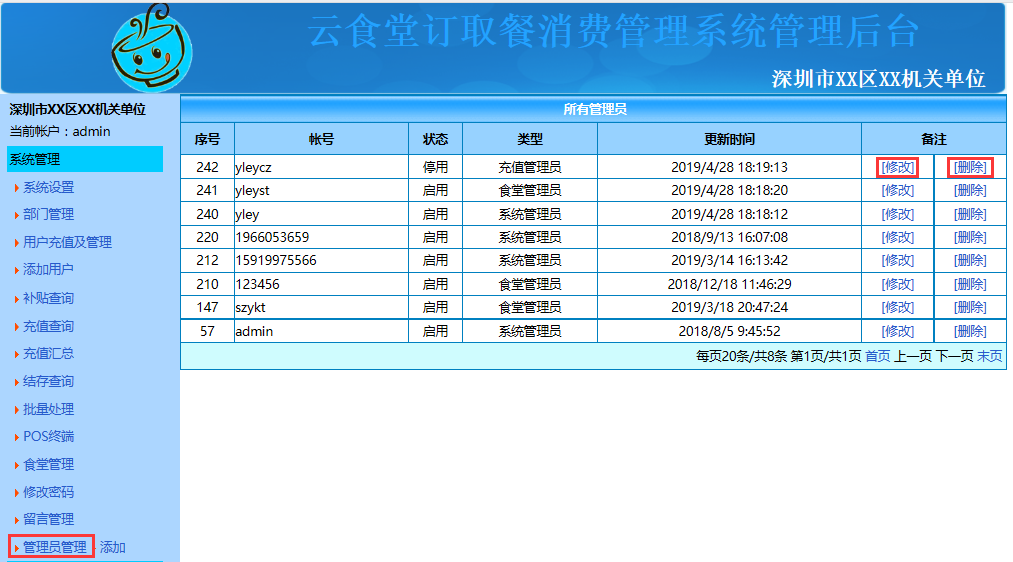Open 充值汇总 in the sidebar
The width and height of the screenshot is (1013, 562).
click(48, 353)
